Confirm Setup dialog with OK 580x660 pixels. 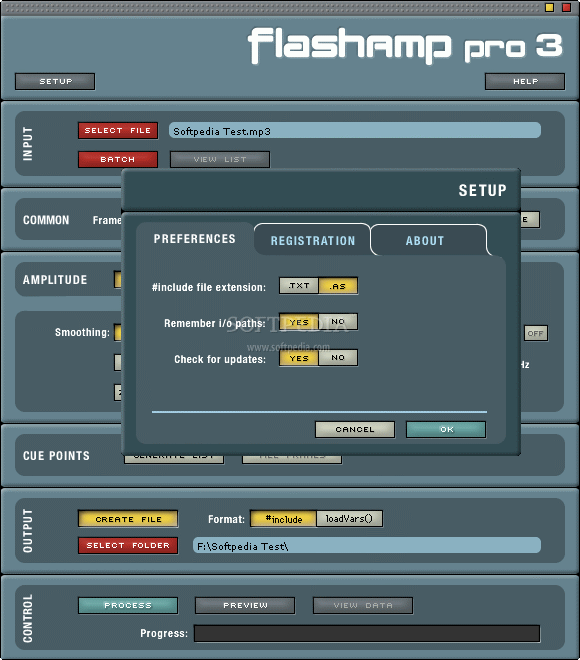[446, 429]
